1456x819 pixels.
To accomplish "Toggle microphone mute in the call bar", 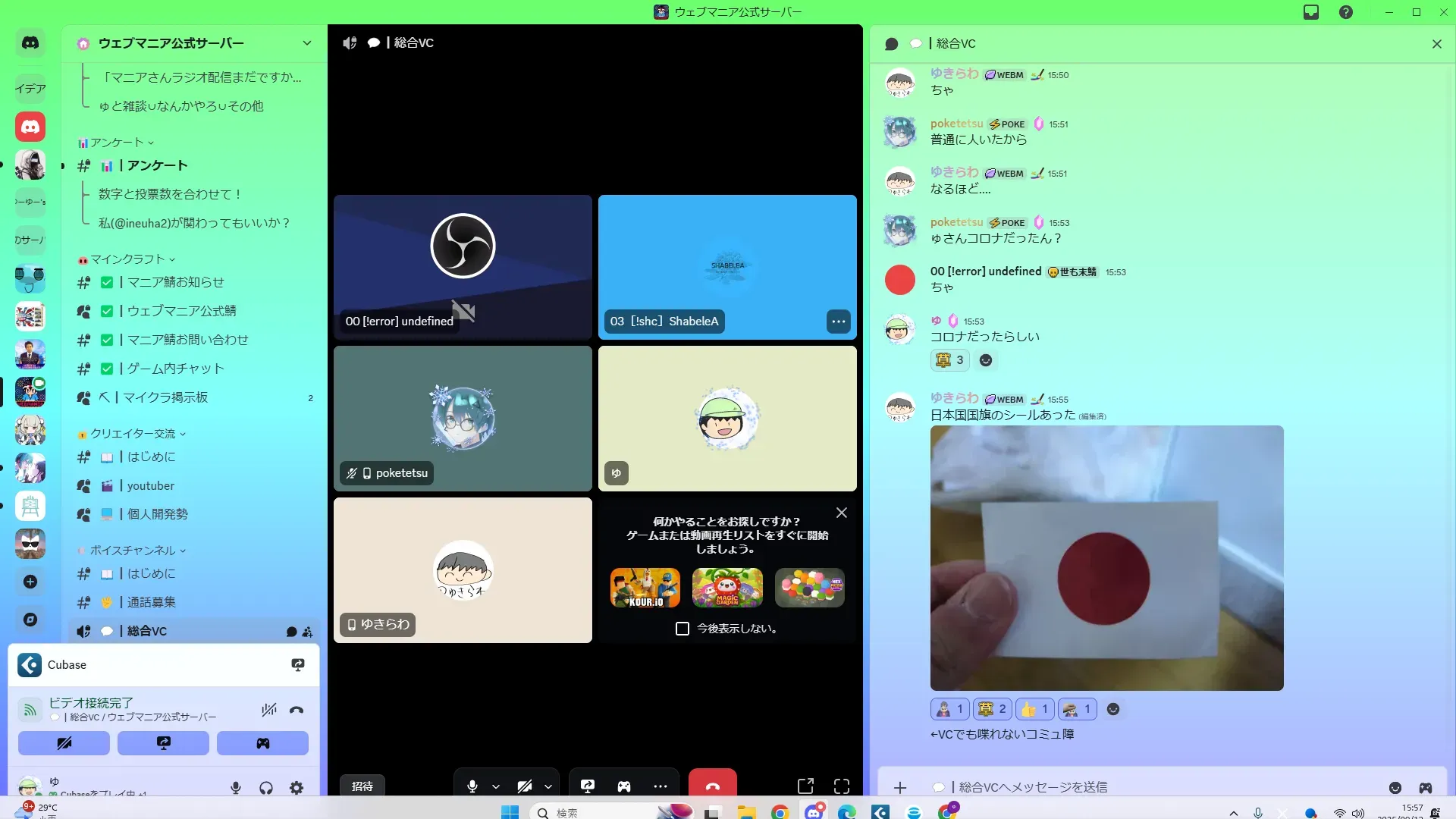I will [472, 786].
